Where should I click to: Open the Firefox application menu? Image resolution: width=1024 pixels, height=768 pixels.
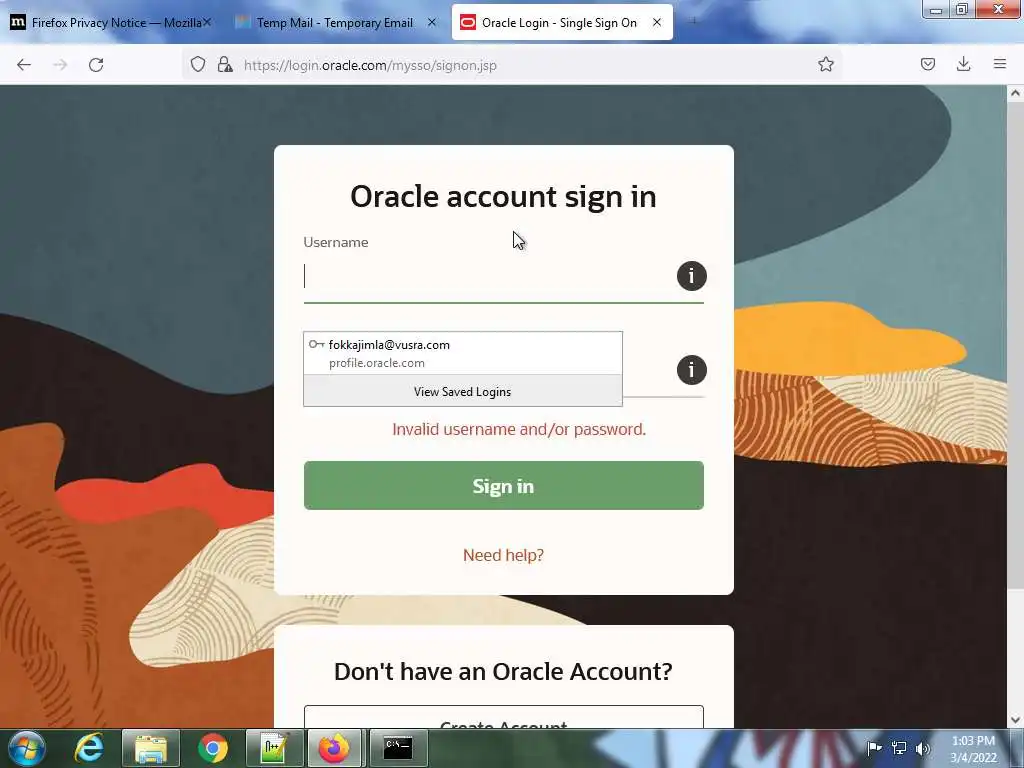[x=1000, y=64]
